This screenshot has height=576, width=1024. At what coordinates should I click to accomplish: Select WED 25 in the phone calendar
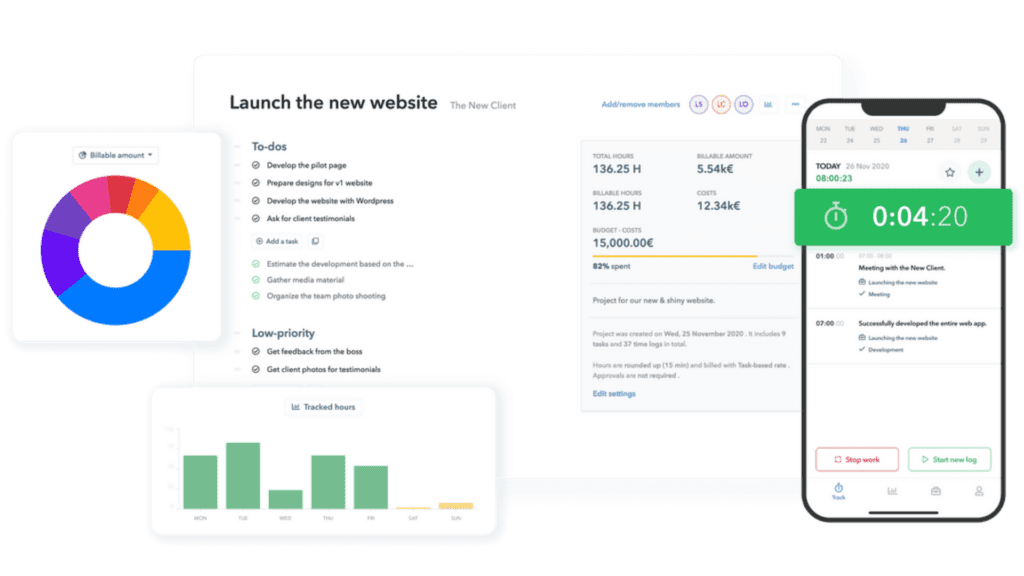(x=876, y=135)
